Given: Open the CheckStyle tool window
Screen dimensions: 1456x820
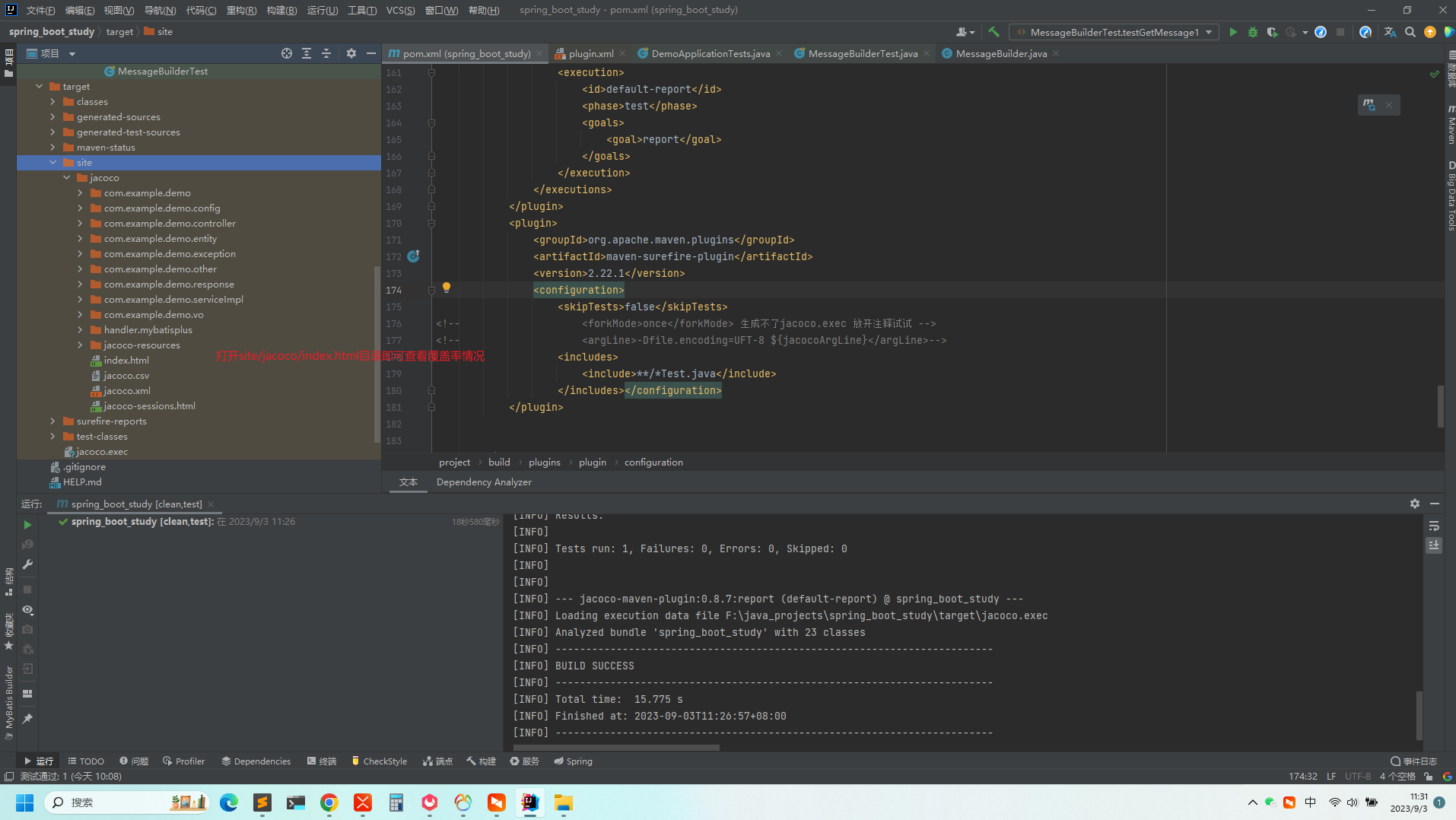Looking at the screenshot, I should 379,761.
